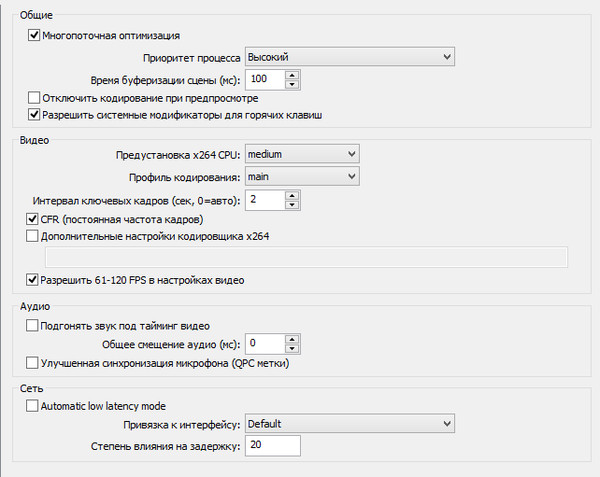The width and height of the screenshot is (600, 477).
Task: Expand Профиль кодирования combo box
Action: coord(302,176)
